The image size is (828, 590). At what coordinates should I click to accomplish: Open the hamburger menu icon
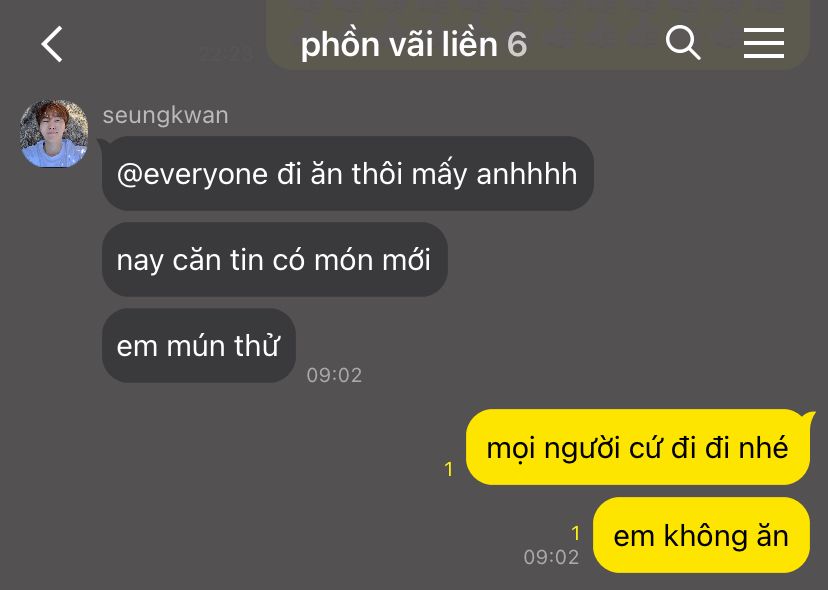764,43
